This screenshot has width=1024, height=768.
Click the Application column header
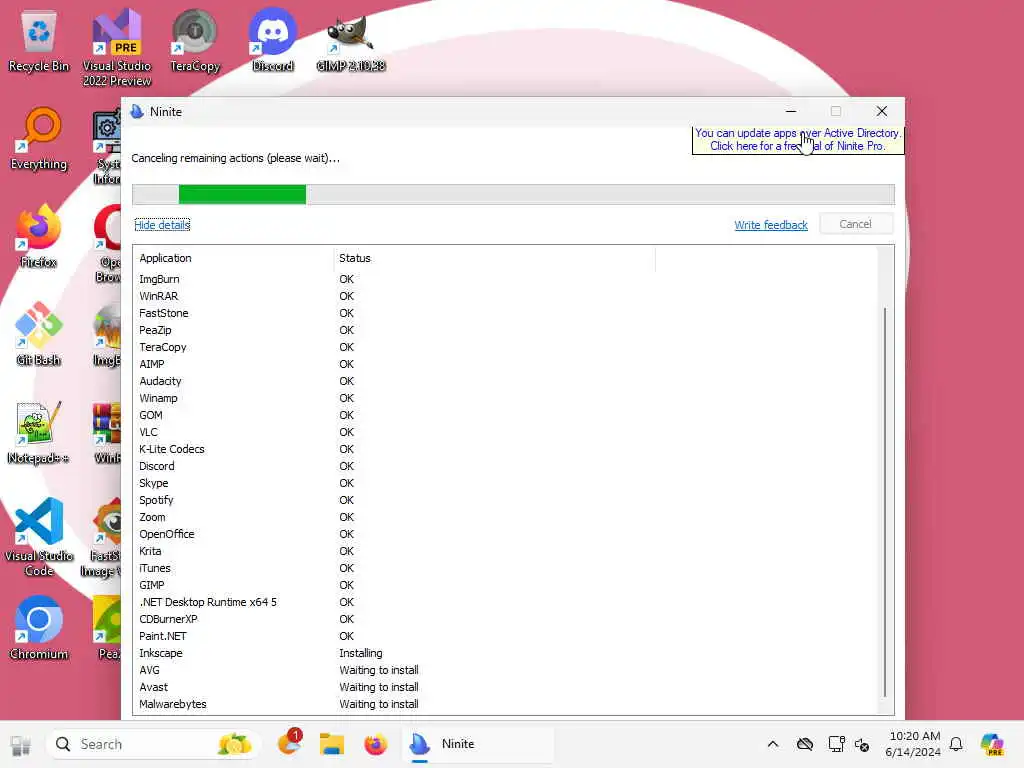(x=235, y=258)
